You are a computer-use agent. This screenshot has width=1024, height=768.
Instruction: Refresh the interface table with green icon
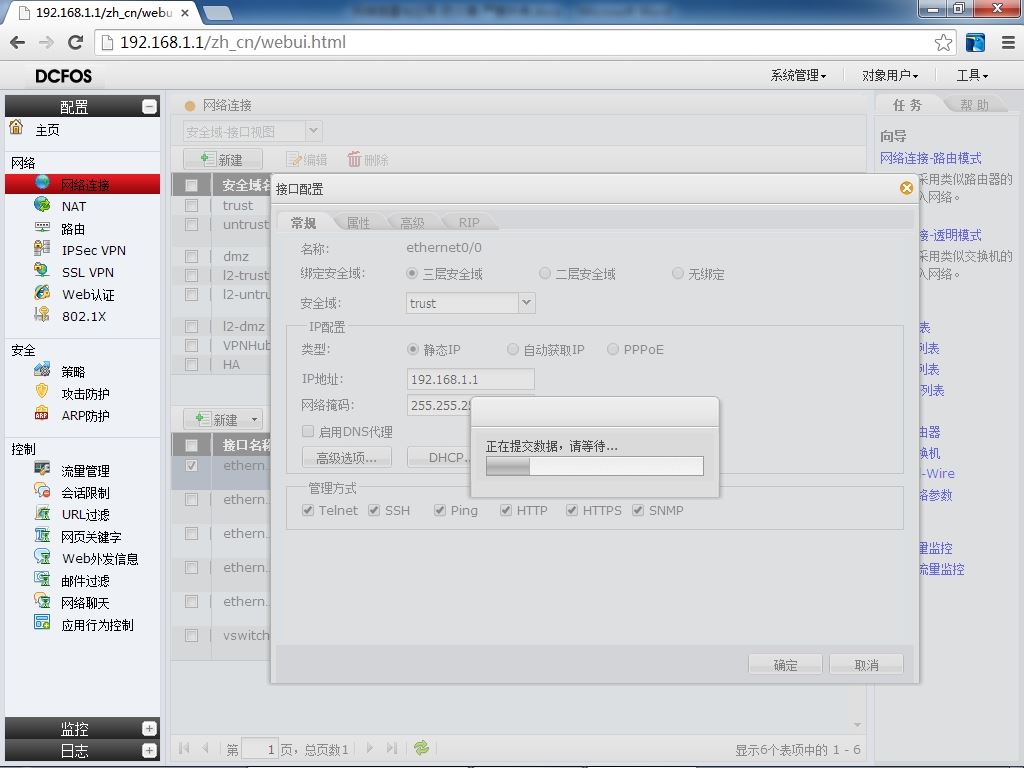coord(421,748)
